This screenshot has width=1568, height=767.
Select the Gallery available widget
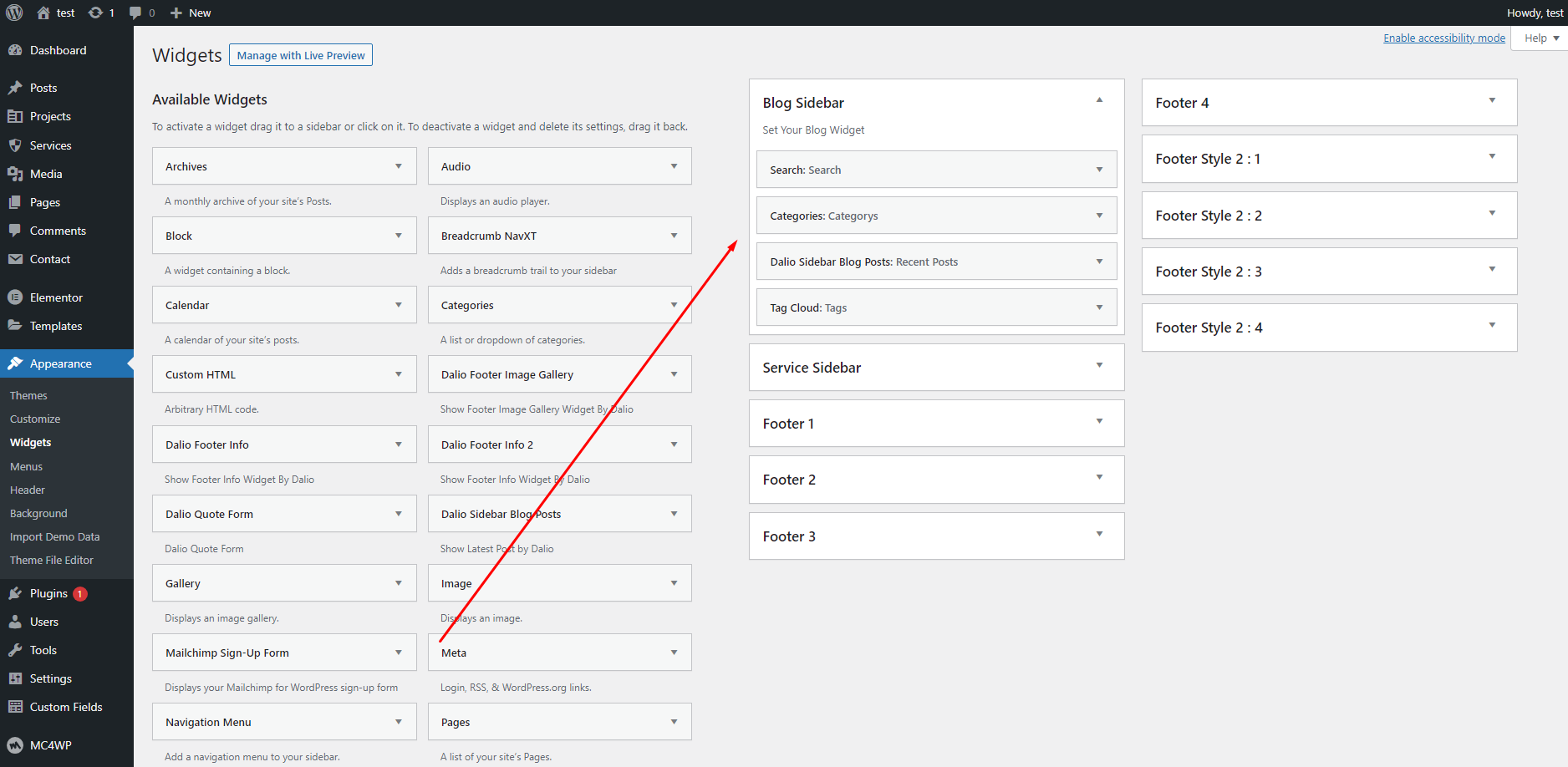284,583
